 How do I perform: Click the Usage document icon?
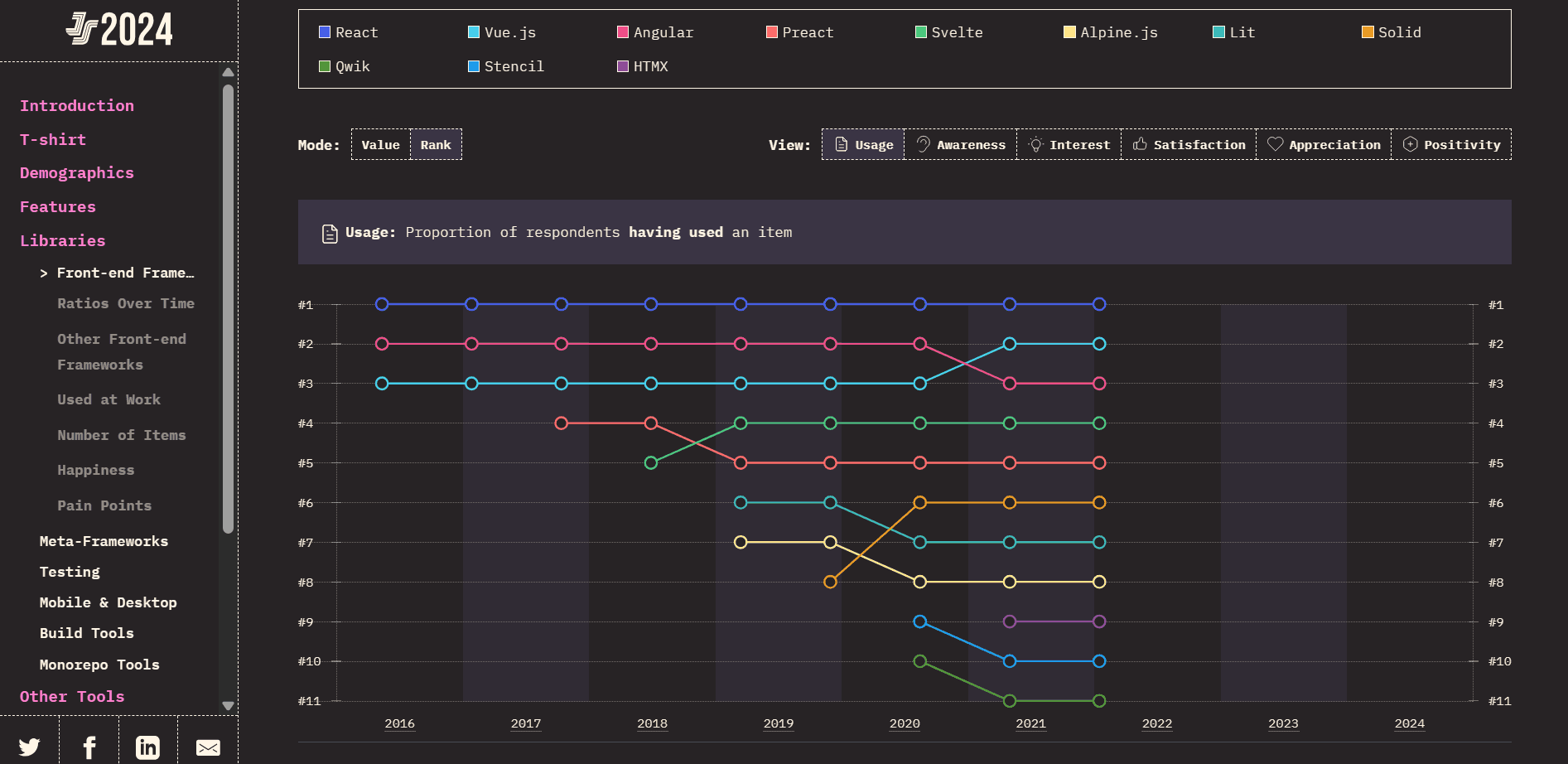click(x=840, y=144)
